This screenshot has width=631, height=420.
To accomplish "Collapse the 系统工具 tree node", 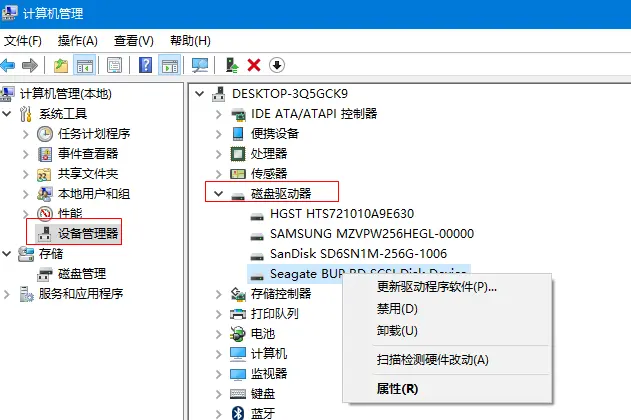I will coord(6,114).
